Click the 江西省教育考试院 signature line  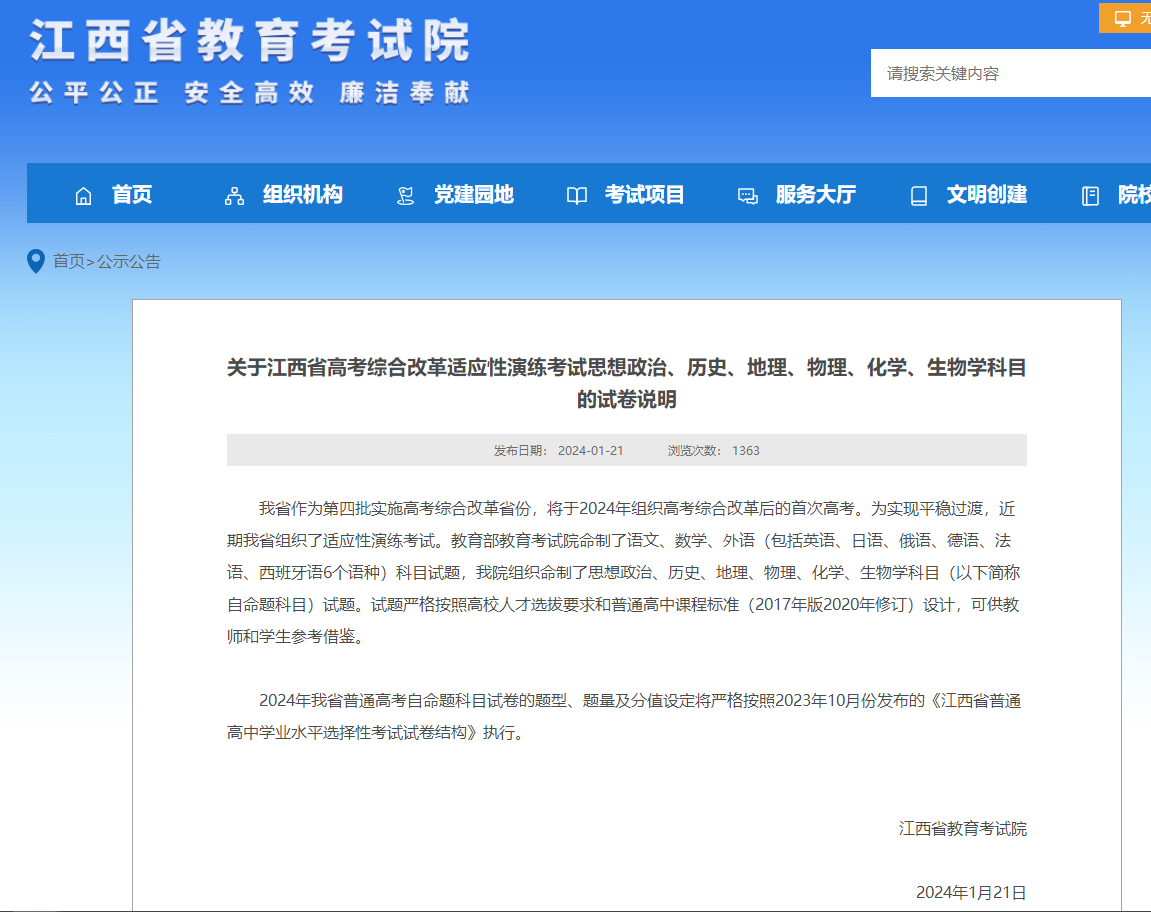962,829
